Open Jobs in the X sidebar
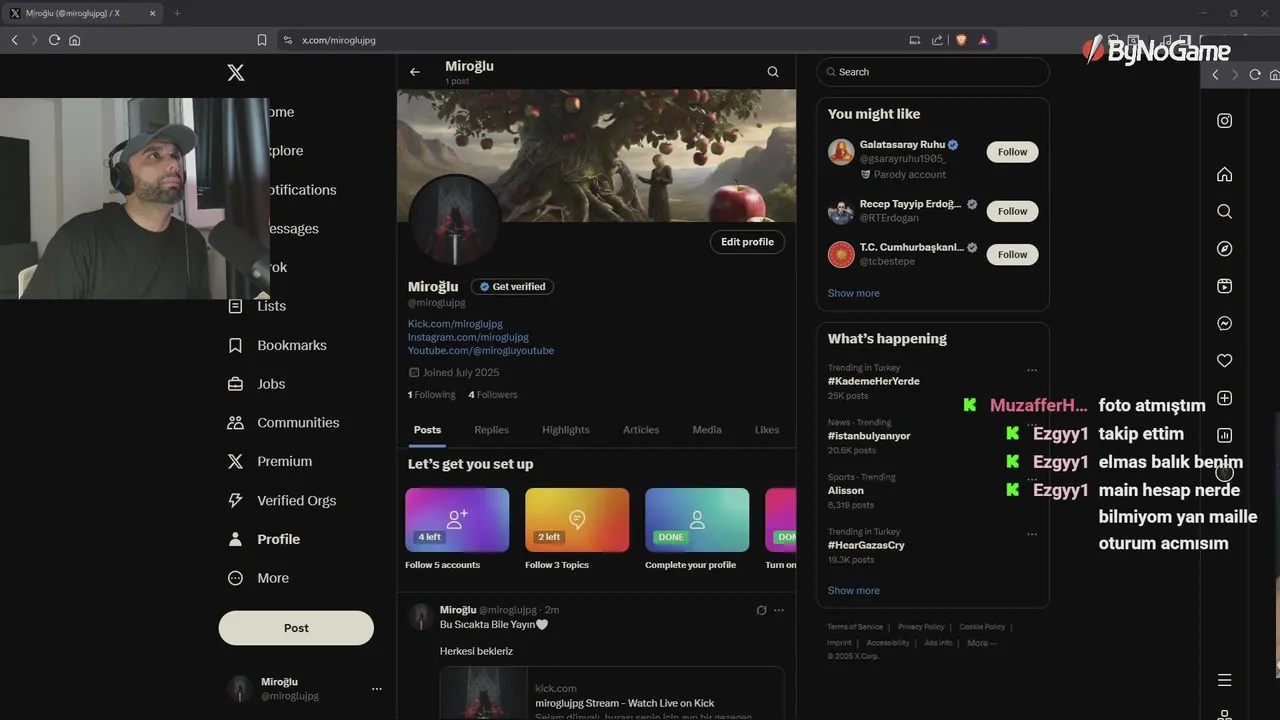The image size is (1280, 720). [x=256, y=384]
